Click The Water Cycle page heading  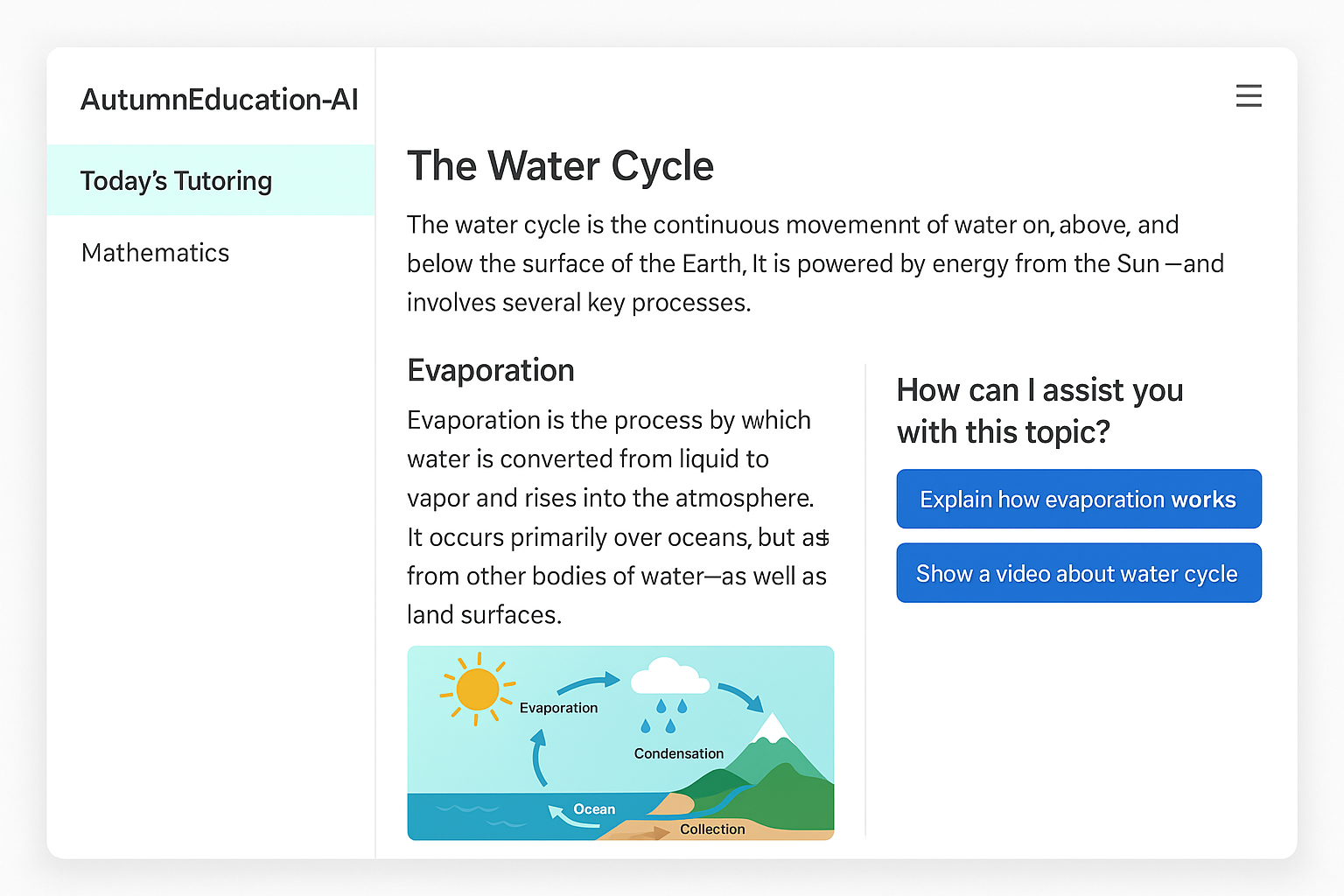(x=560, y=166)
